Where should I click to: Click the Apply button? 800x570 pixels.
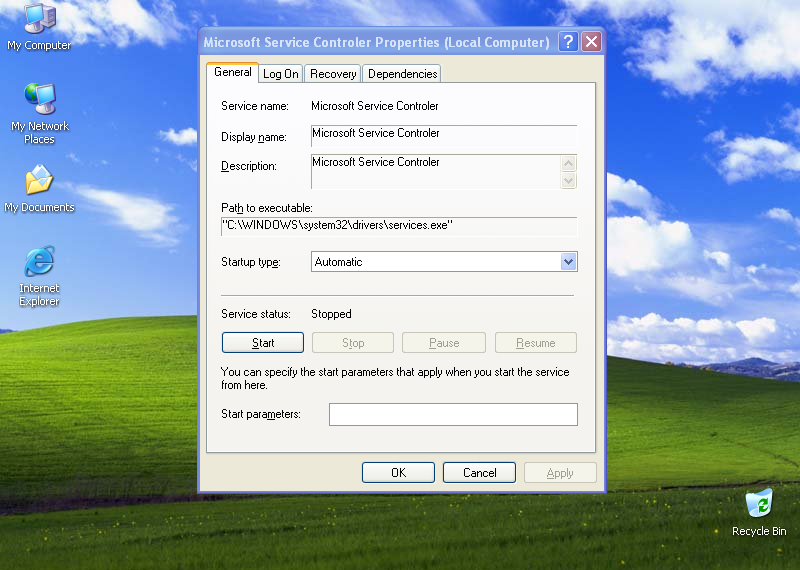tap(560, 473)
